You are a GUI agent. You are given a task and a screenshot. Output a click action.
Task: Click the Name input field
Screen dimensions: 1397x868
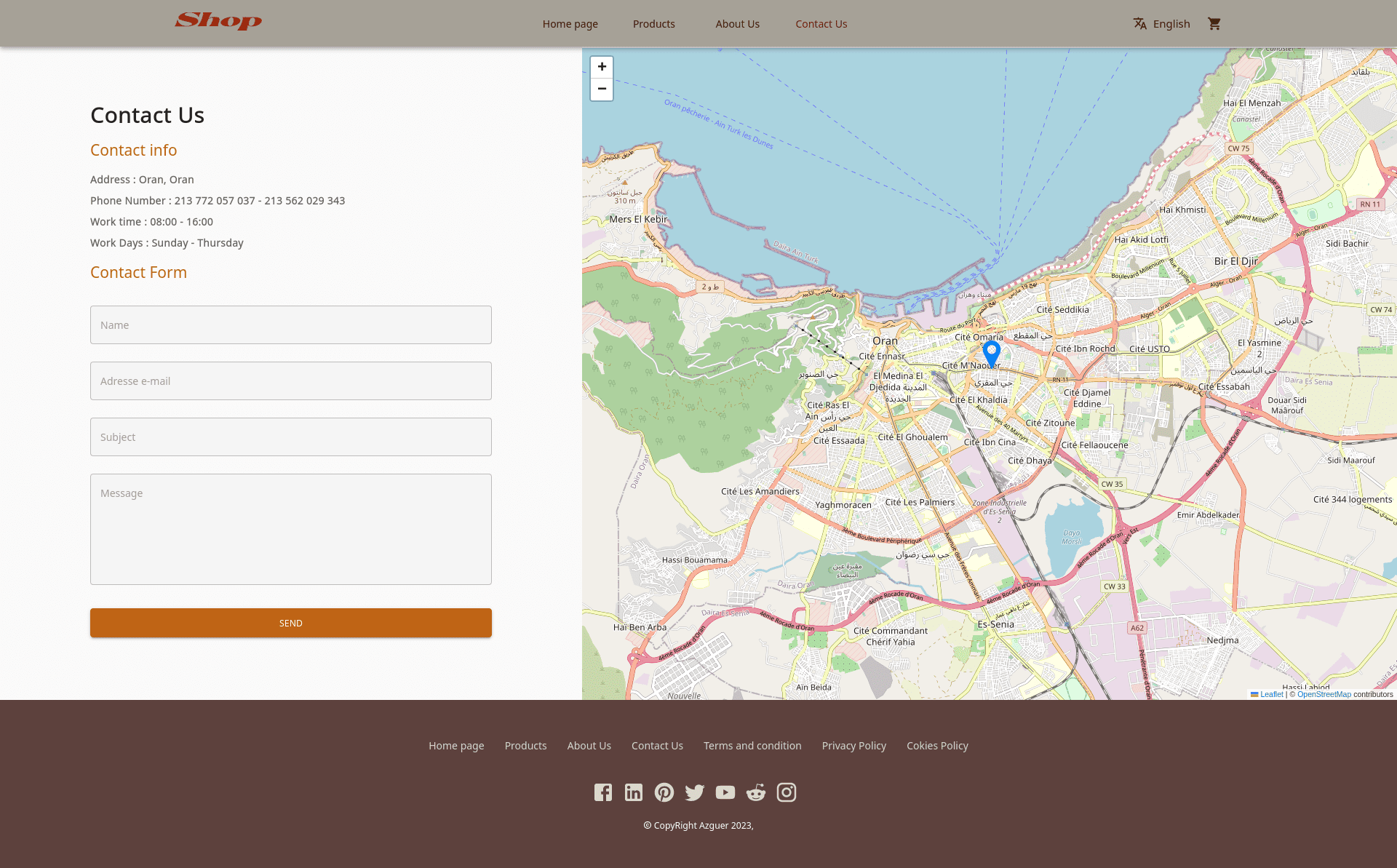291,325
